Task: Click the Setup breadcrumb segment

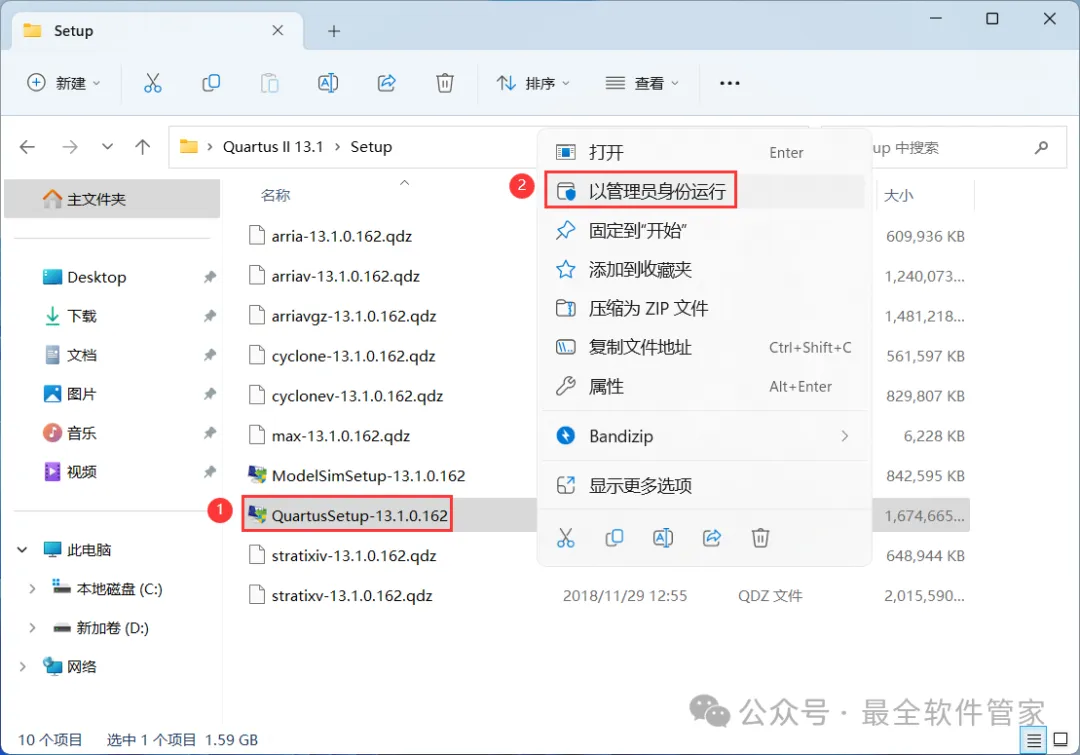Action: click(371, 147)
